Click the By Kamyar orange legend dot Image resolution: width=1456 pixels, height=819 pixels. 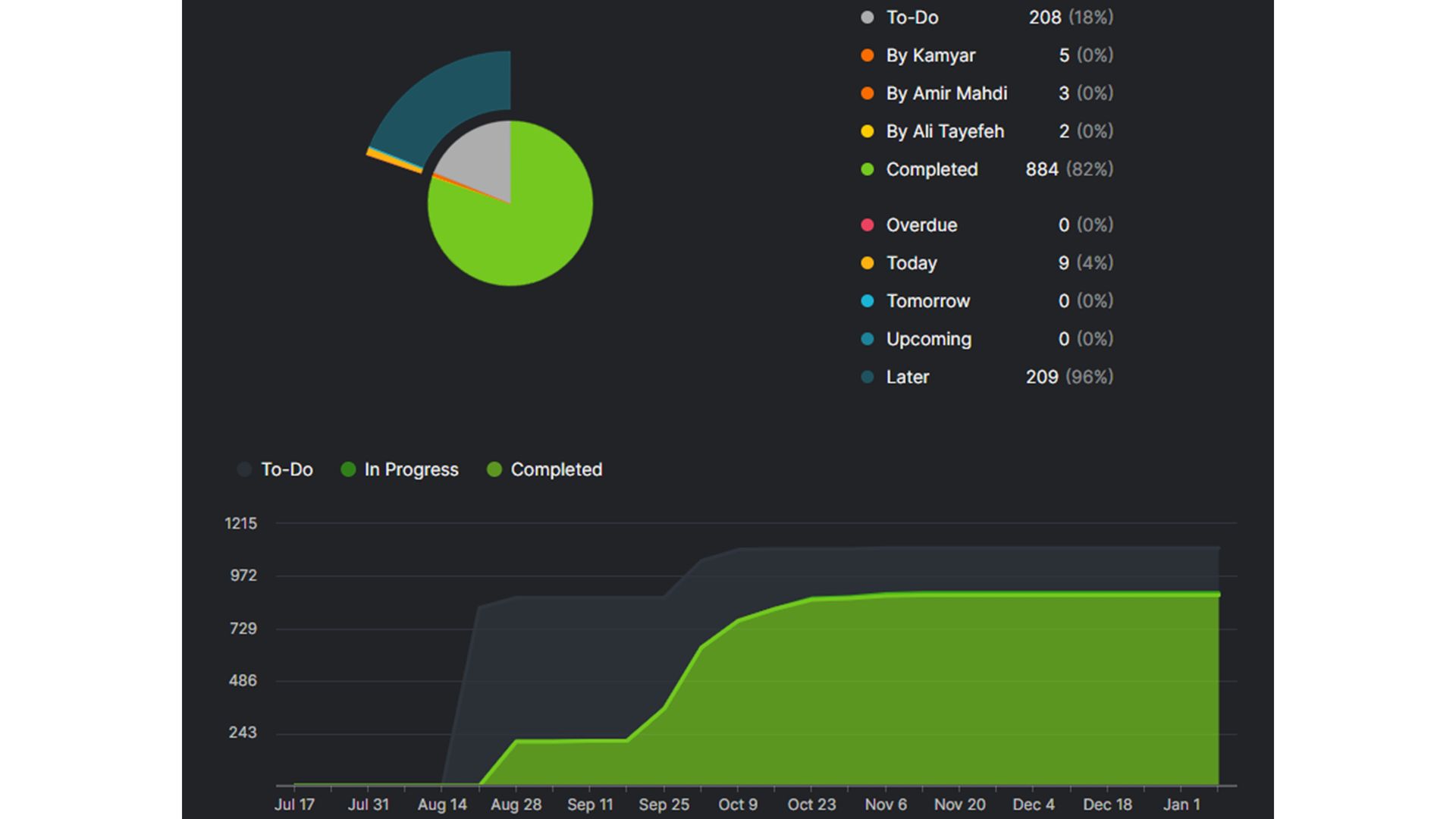tap(868, 55)
